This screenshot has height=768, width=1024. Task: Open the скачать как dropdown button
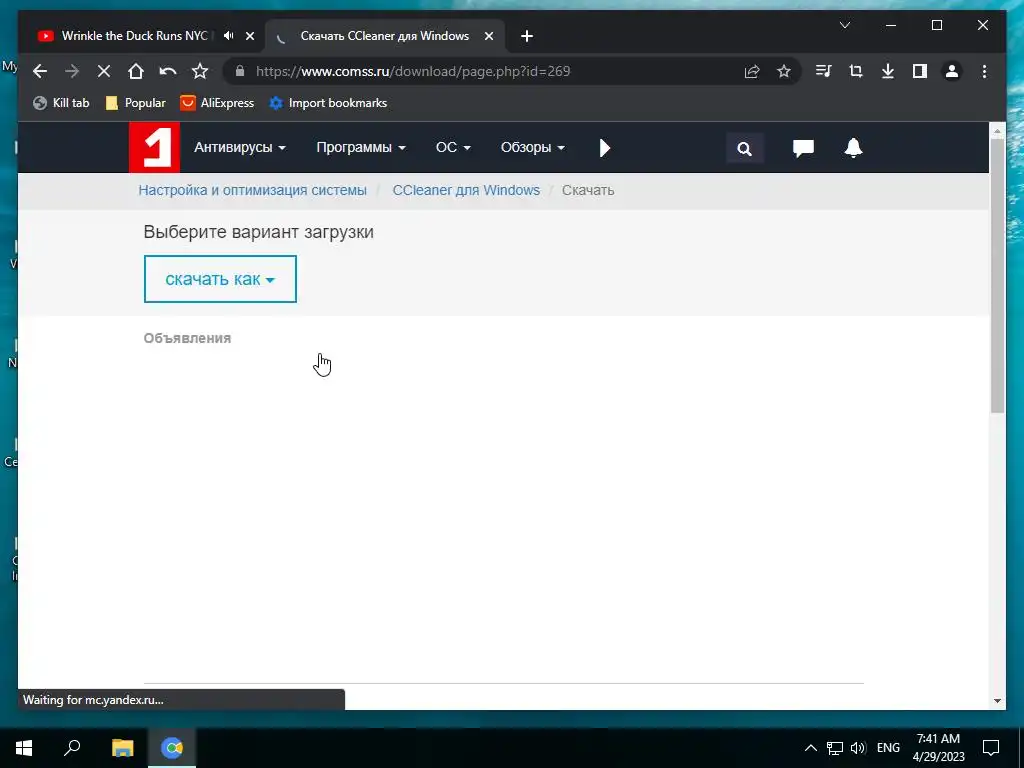point(220,279)
